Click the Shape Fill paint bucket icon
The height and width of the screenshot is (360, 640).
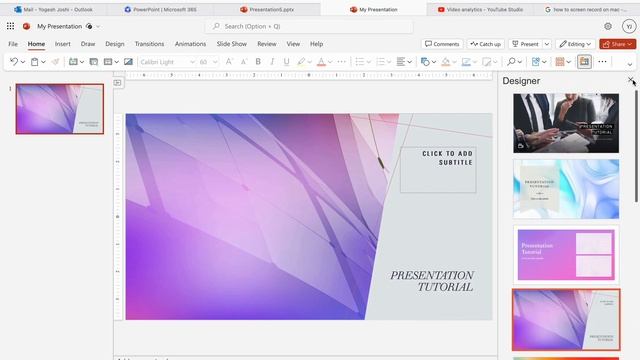pyautogui.click(x=446, y=62)
